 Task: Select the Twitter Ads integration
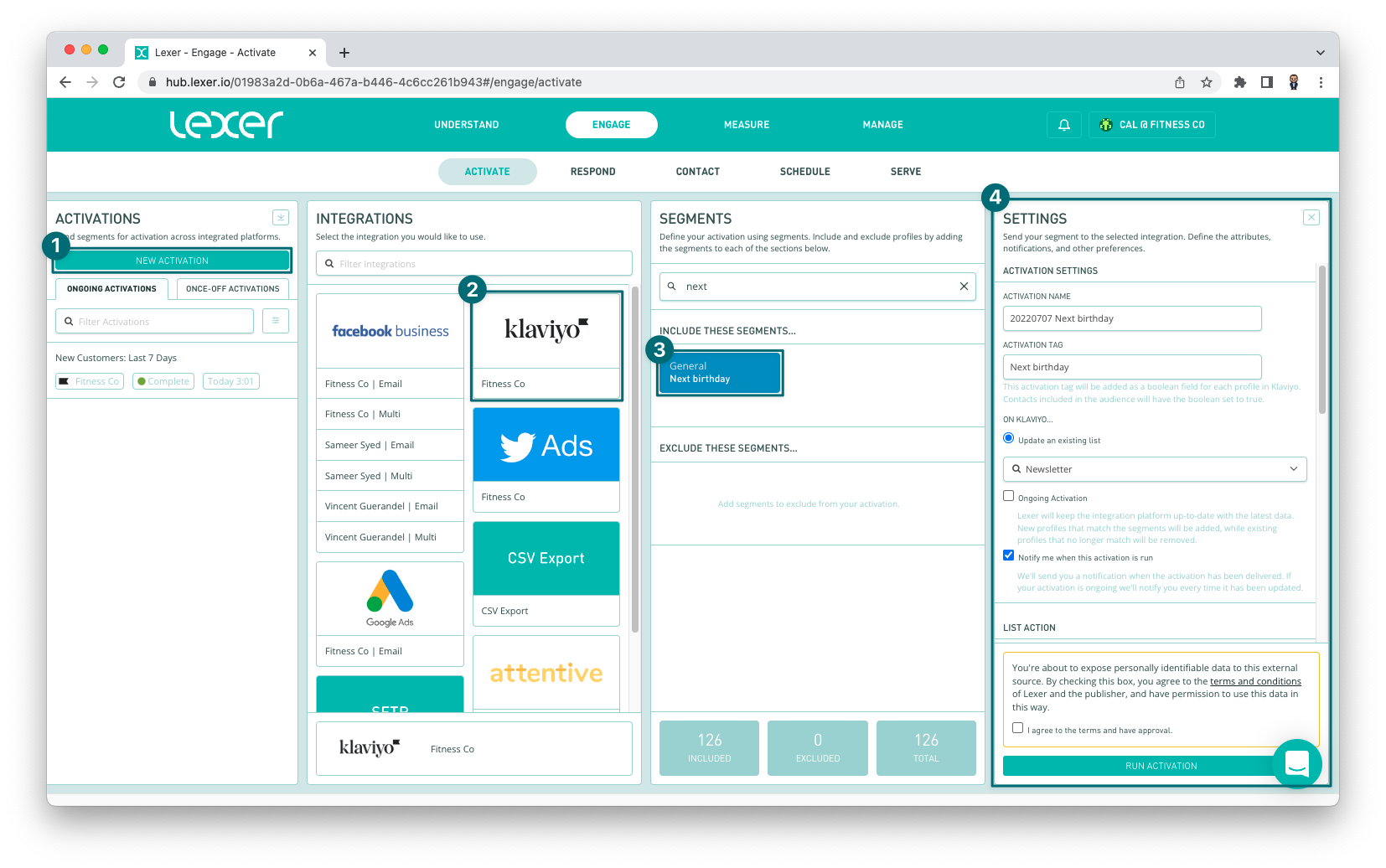pyautogui.click(x=546, y=459)
